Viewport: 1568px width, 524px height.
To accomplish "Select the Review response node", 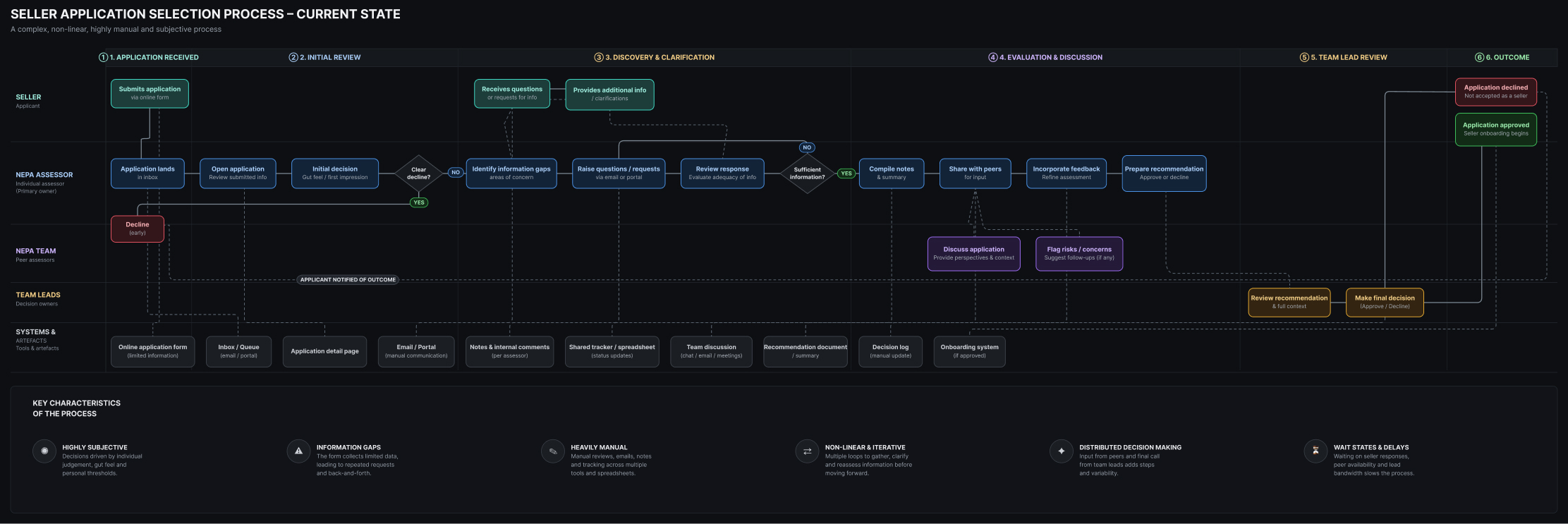I will click(x=722, y=173).
